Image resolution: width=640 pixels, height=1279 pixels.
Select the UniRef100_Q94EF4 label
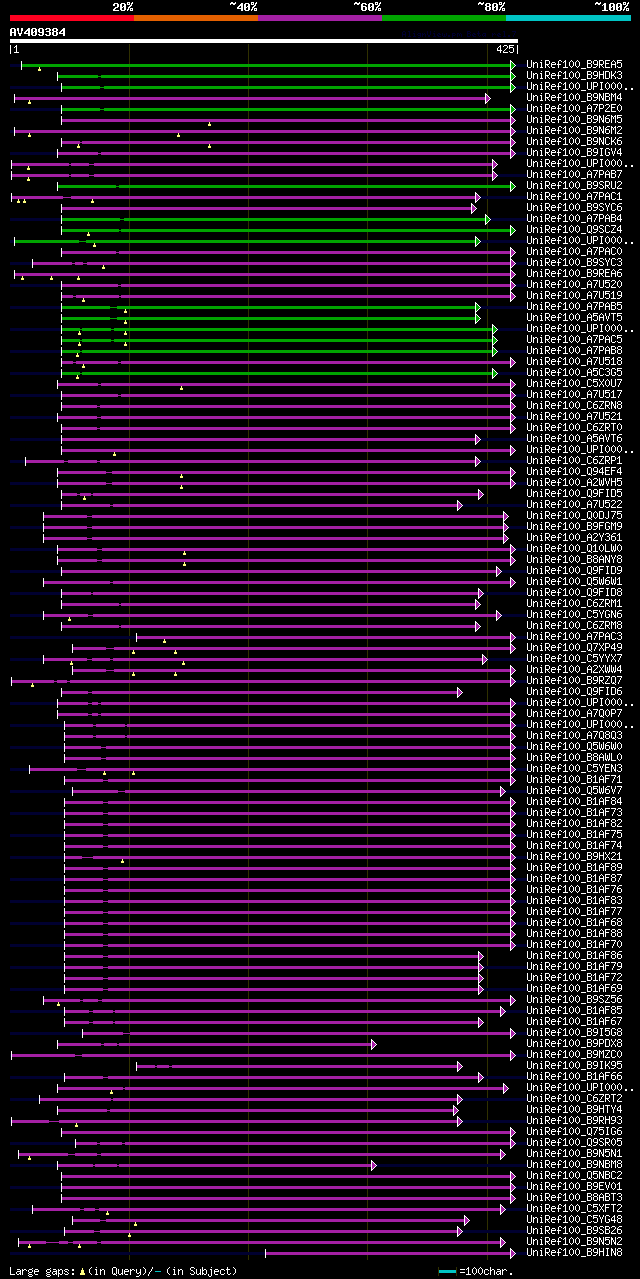coord(574,471)
